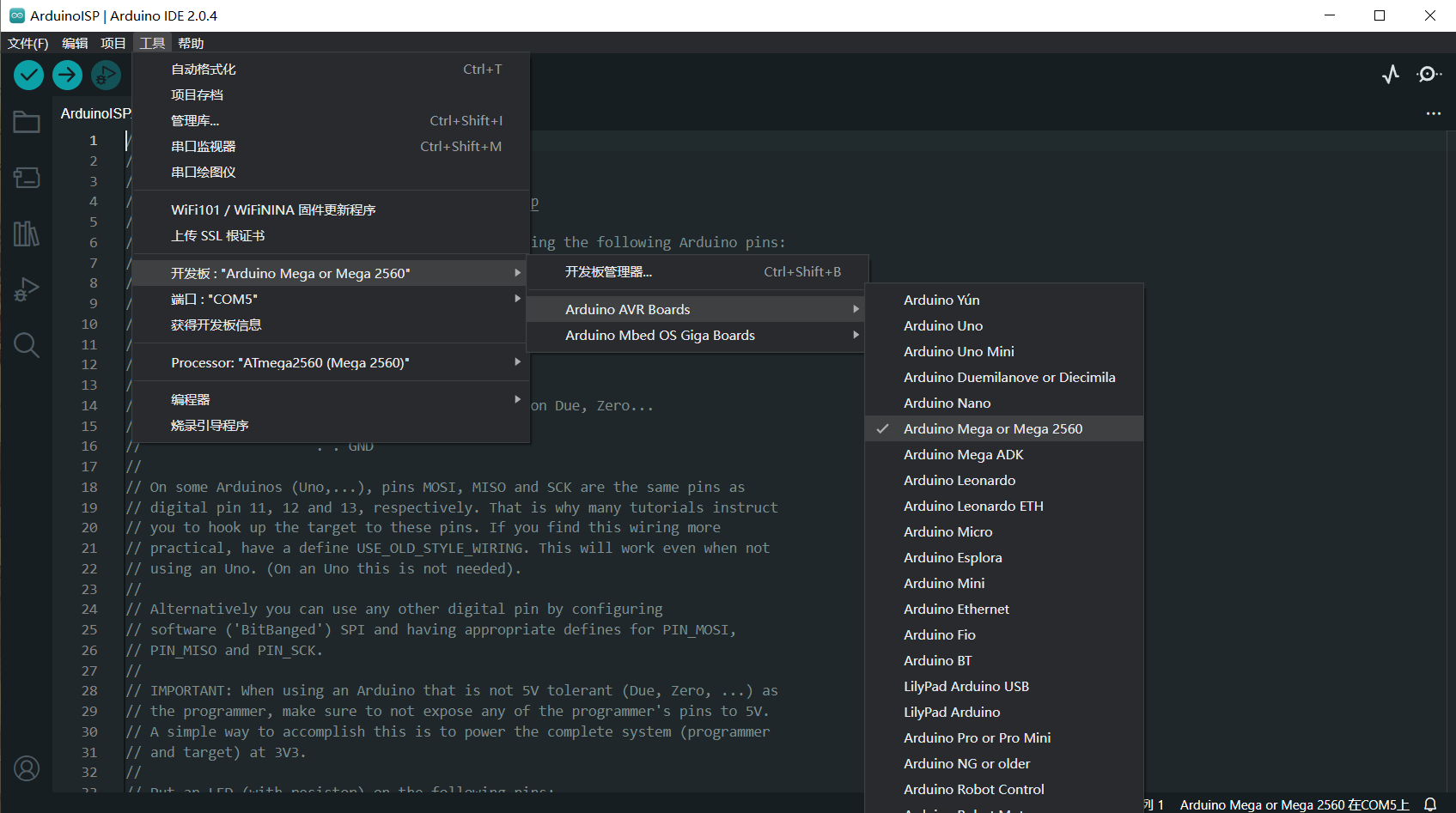Select the plain LilyPad Arduino board entry

point(1004,712)
